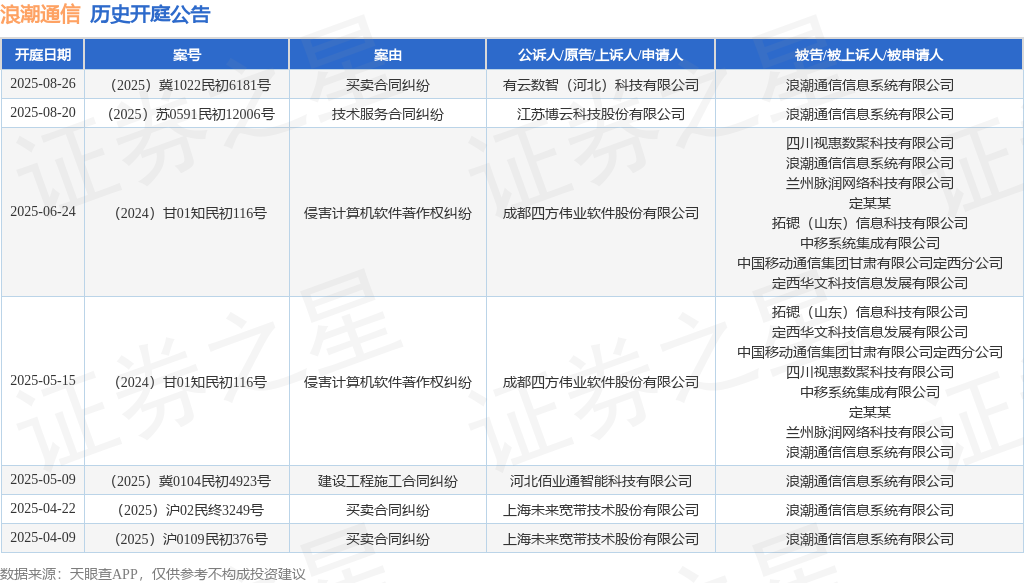This screenshot has height=583, width=1024.
Task: Click date cell 2025-08-26
Action: pos(43,84)
